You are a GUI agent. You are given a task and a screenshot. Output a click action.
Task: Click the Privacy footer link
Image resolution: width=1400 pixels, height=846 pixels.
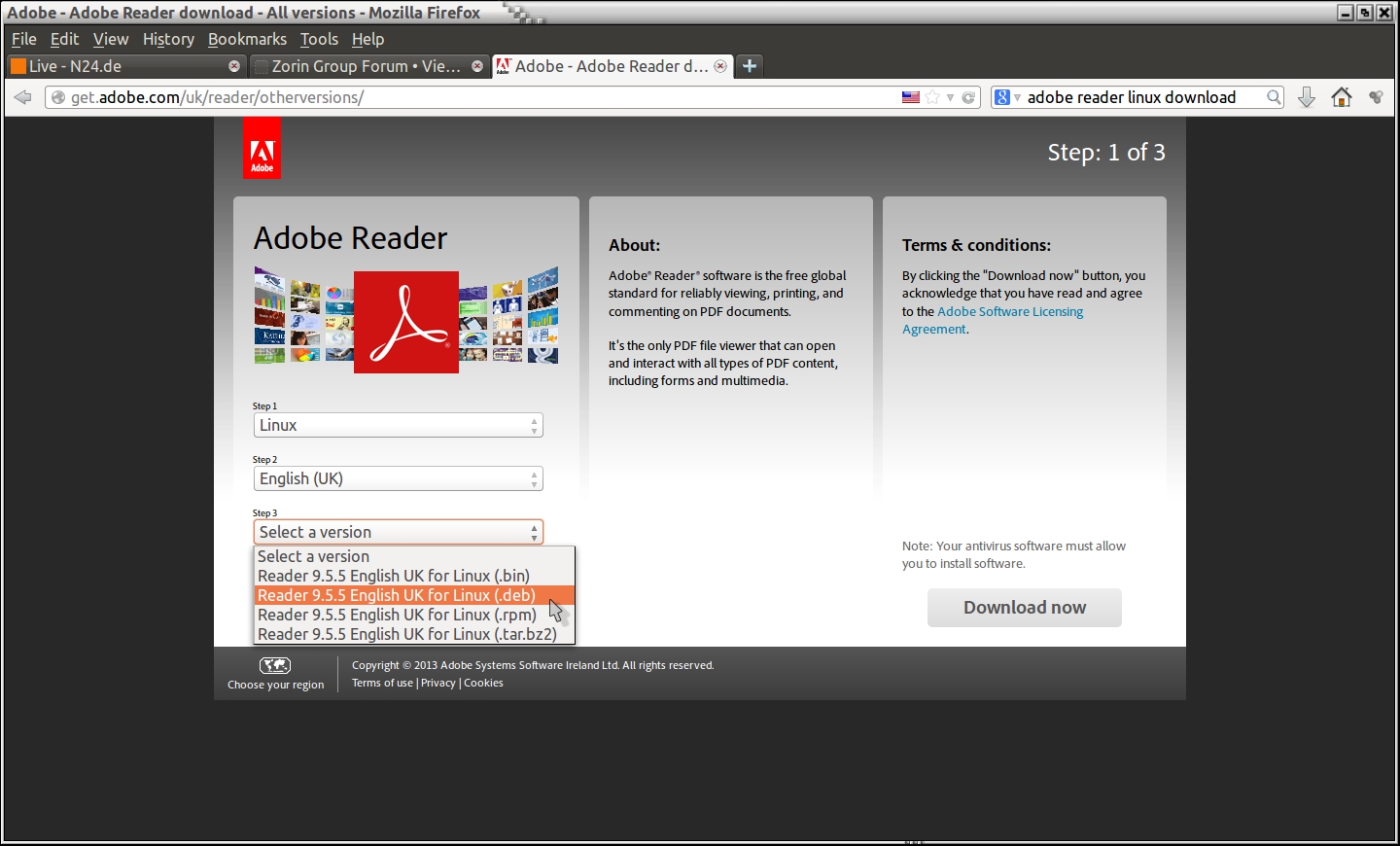(437, 683)
